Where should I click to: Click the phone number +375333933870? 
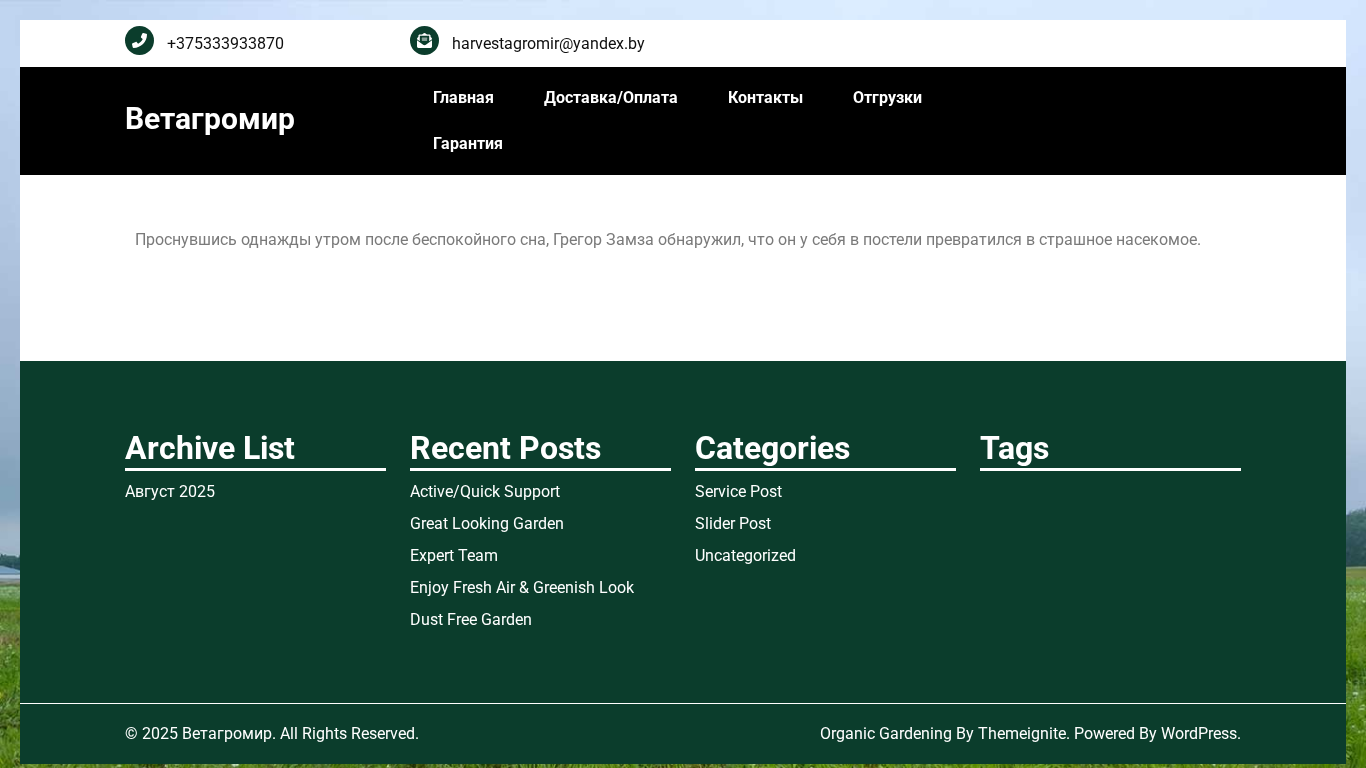coord(225,44)
